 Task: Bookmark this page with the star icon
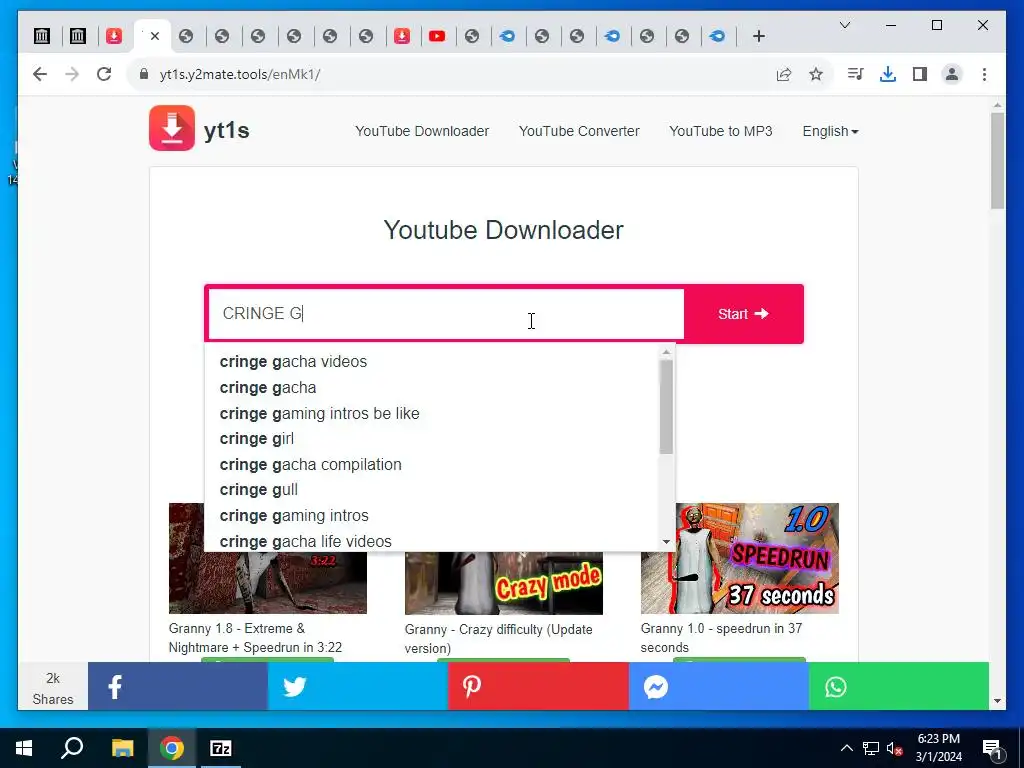coord(816,74)
